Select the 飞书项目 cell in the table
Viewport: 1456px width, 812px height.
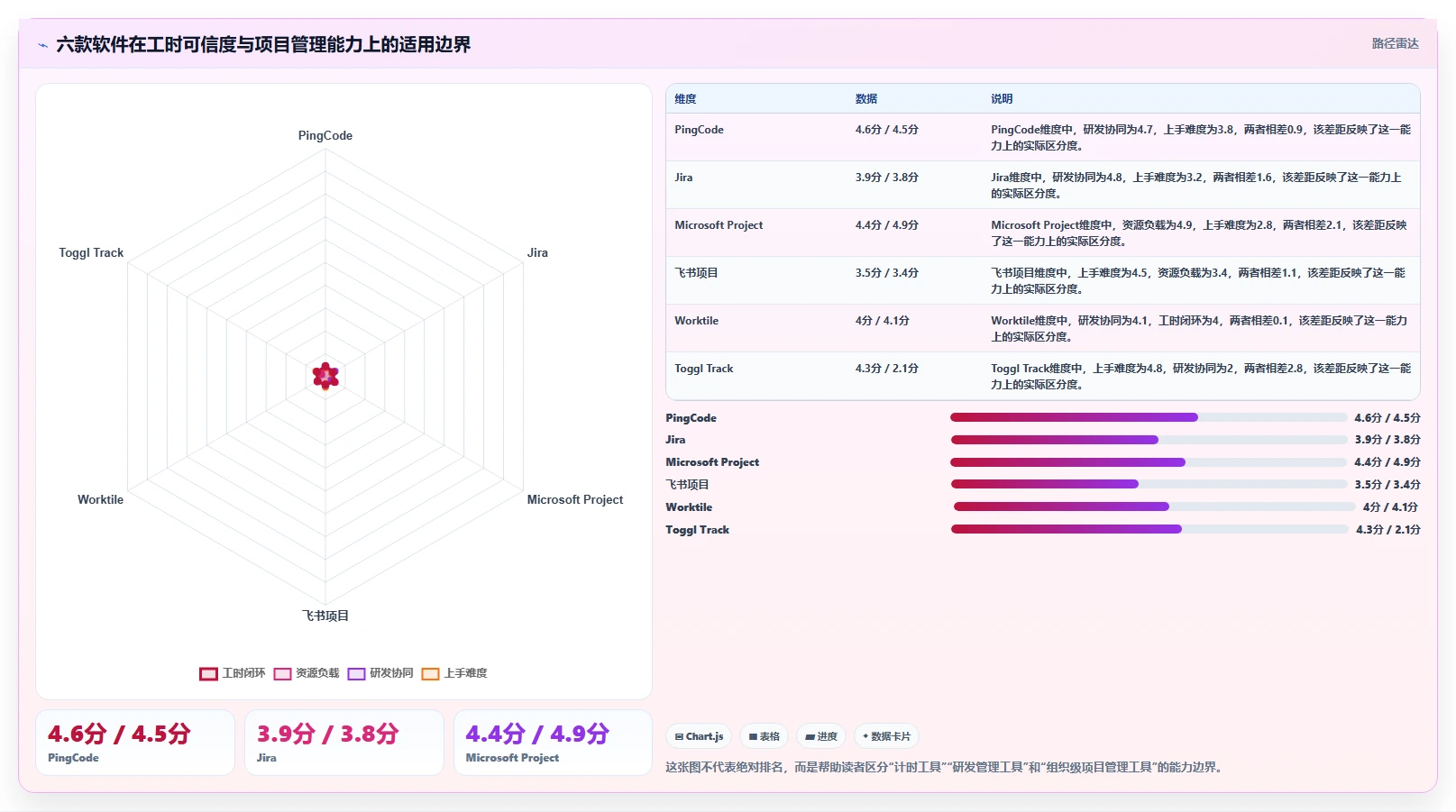756,280
